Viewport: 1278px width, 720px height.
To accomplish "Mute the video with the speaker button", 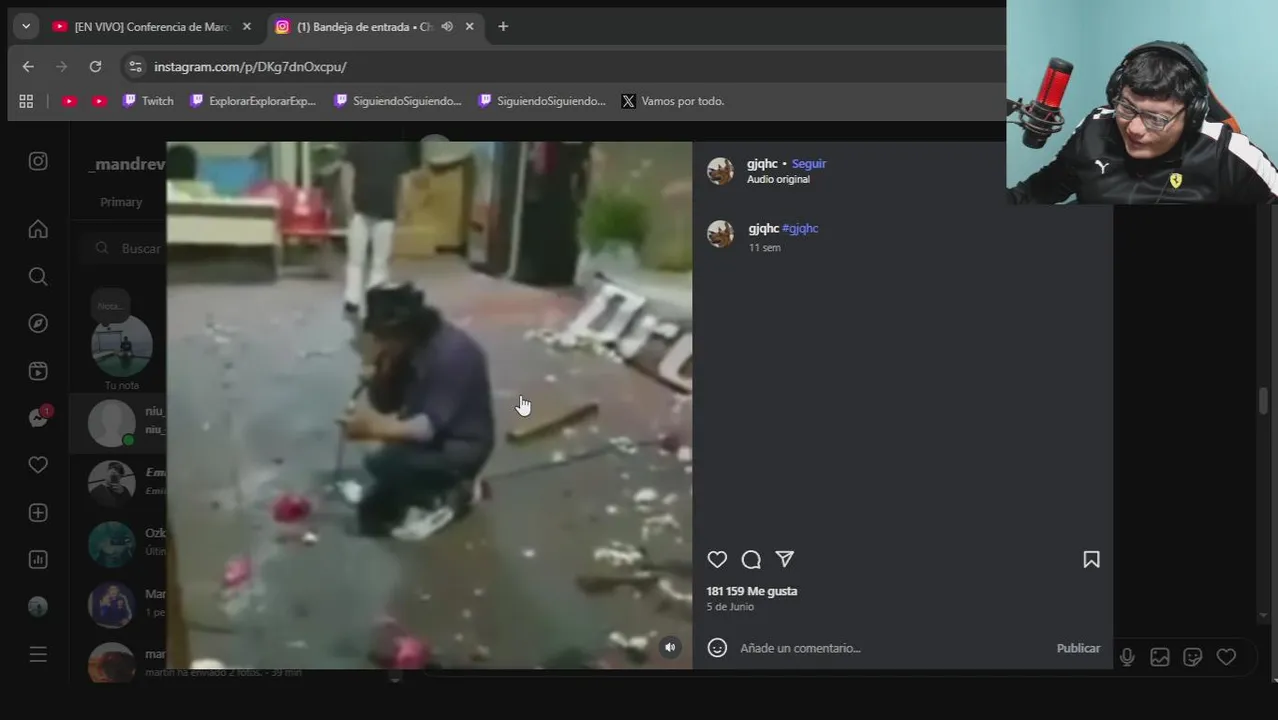I will click(x=670, y=647).
